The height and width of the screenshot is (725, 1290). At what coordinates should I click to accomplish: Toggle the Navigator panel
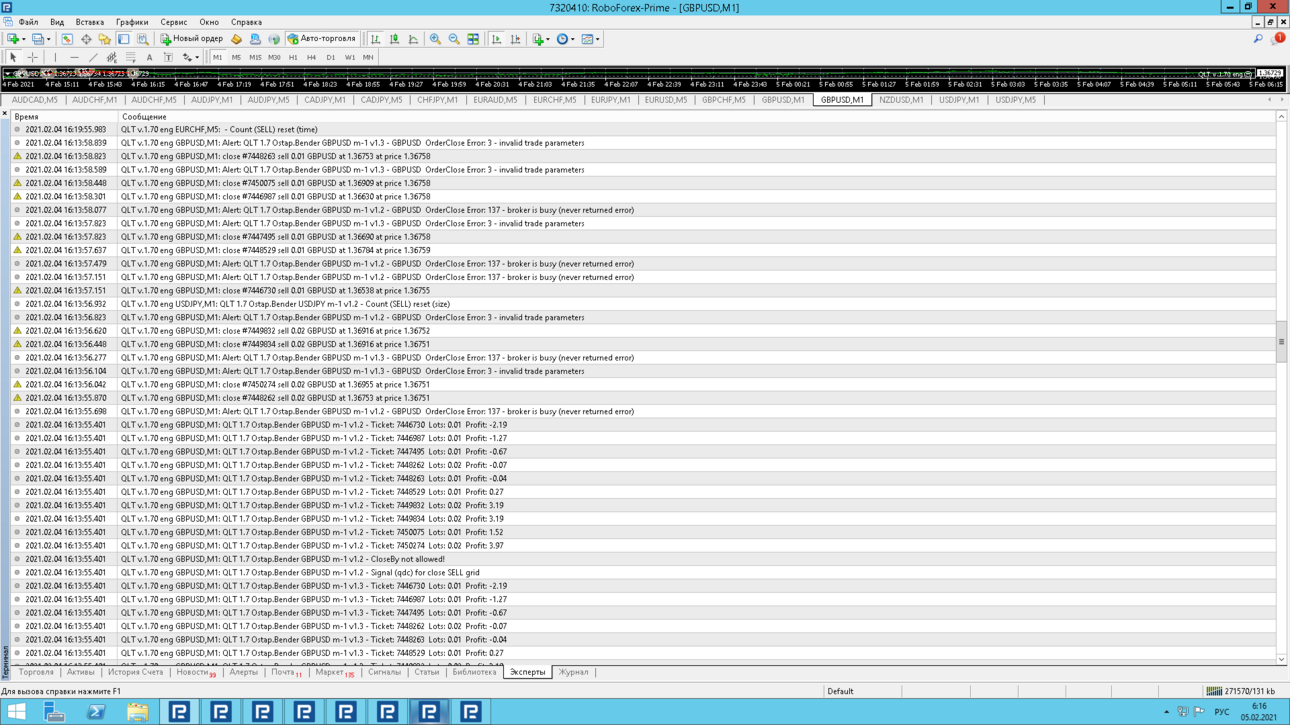point(105,39)
